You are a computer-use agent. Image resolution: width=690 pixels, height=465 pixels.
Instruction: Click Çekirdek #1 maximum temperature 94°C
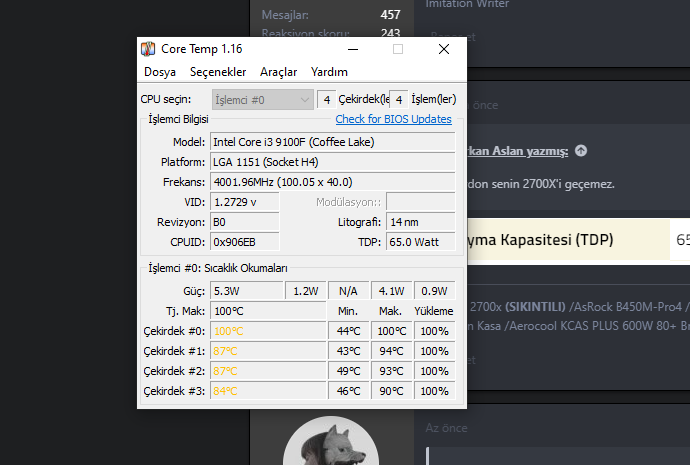(x=391, y=351)
